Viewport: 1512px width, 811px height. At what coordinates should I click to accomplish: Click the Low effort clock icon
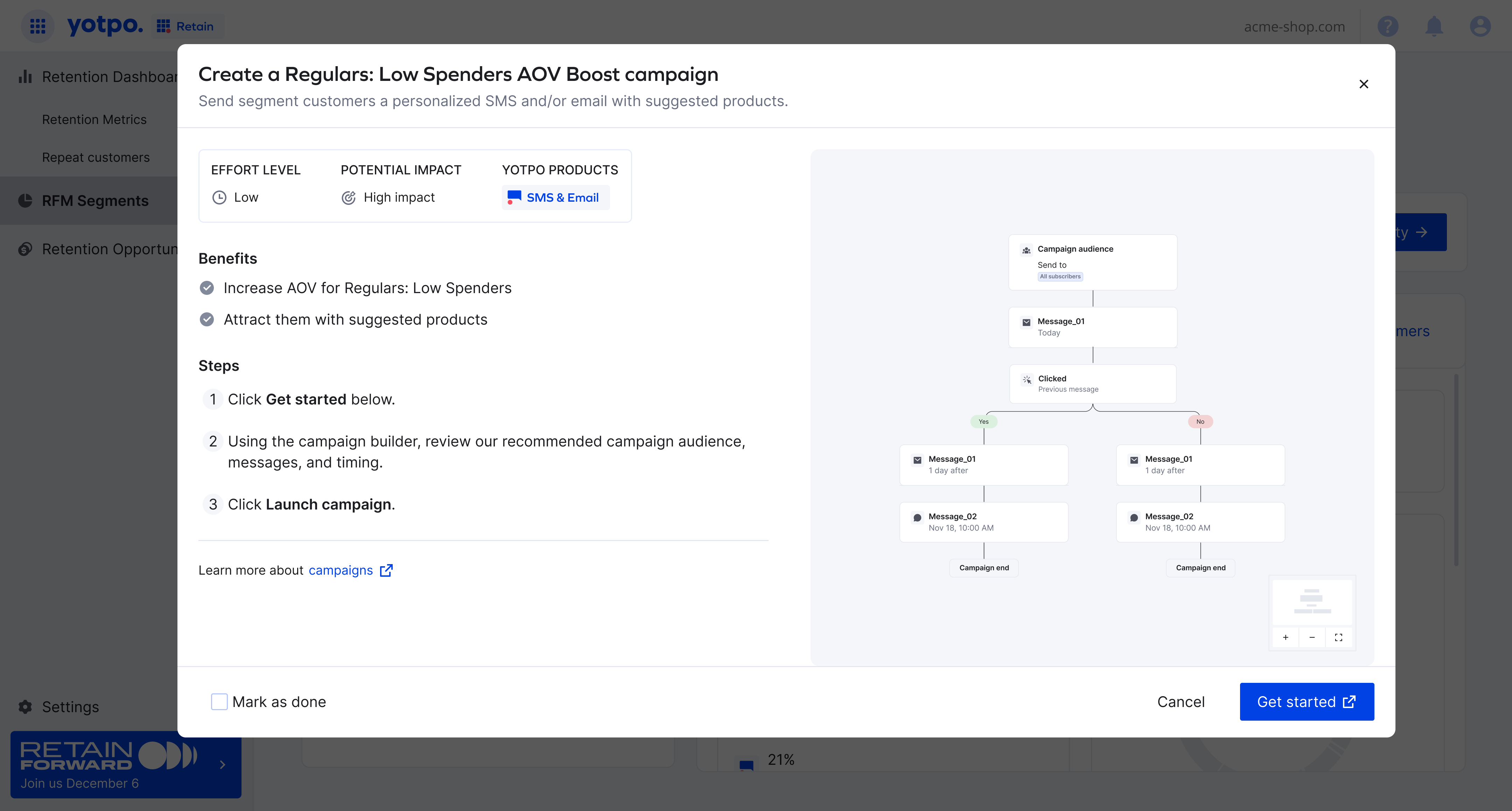(x=219, y=197)
